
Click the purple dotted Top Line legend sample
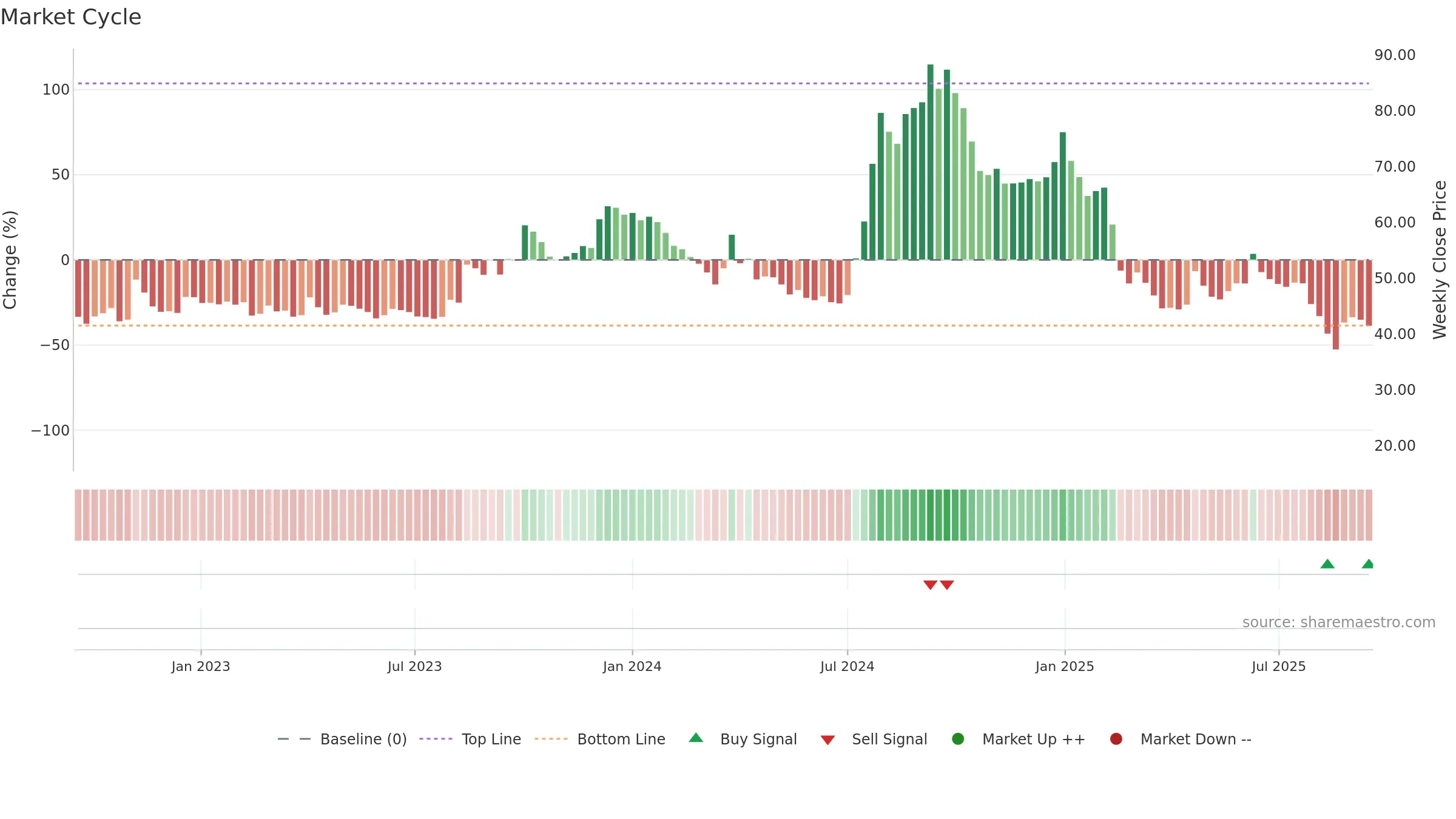pyautogui.click(x=436, y=739)
